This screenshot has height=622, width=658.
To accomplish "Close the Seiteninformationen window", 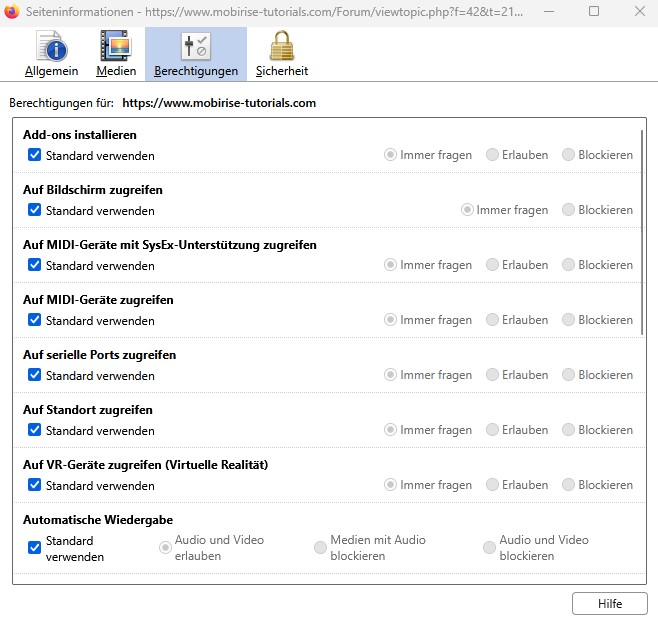I will (640, 11).
